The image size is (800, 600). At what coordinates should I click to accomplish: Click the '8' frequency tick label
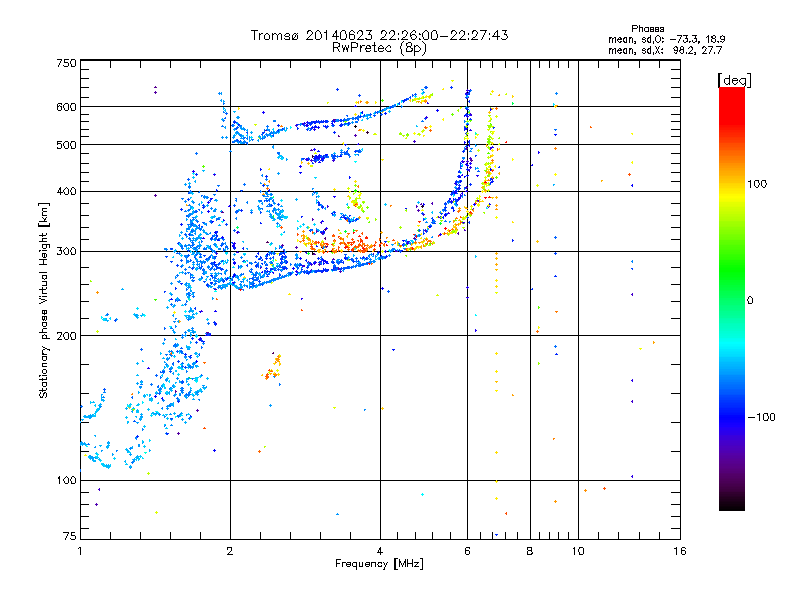click(x=530, y=551)
